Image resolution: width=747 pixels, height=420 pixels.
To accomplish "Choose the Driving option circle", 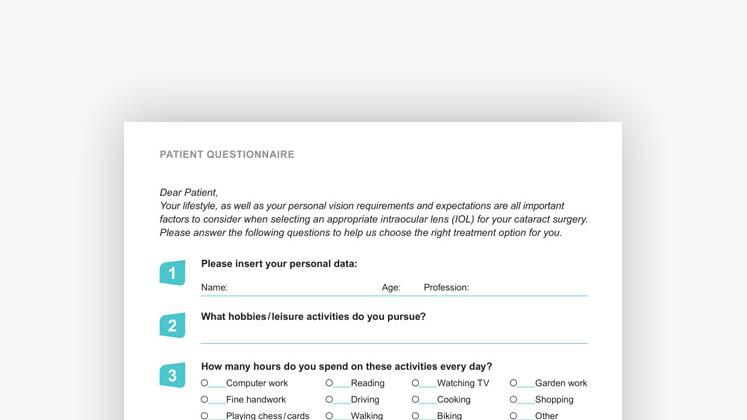I will click(x=329, y=400).
